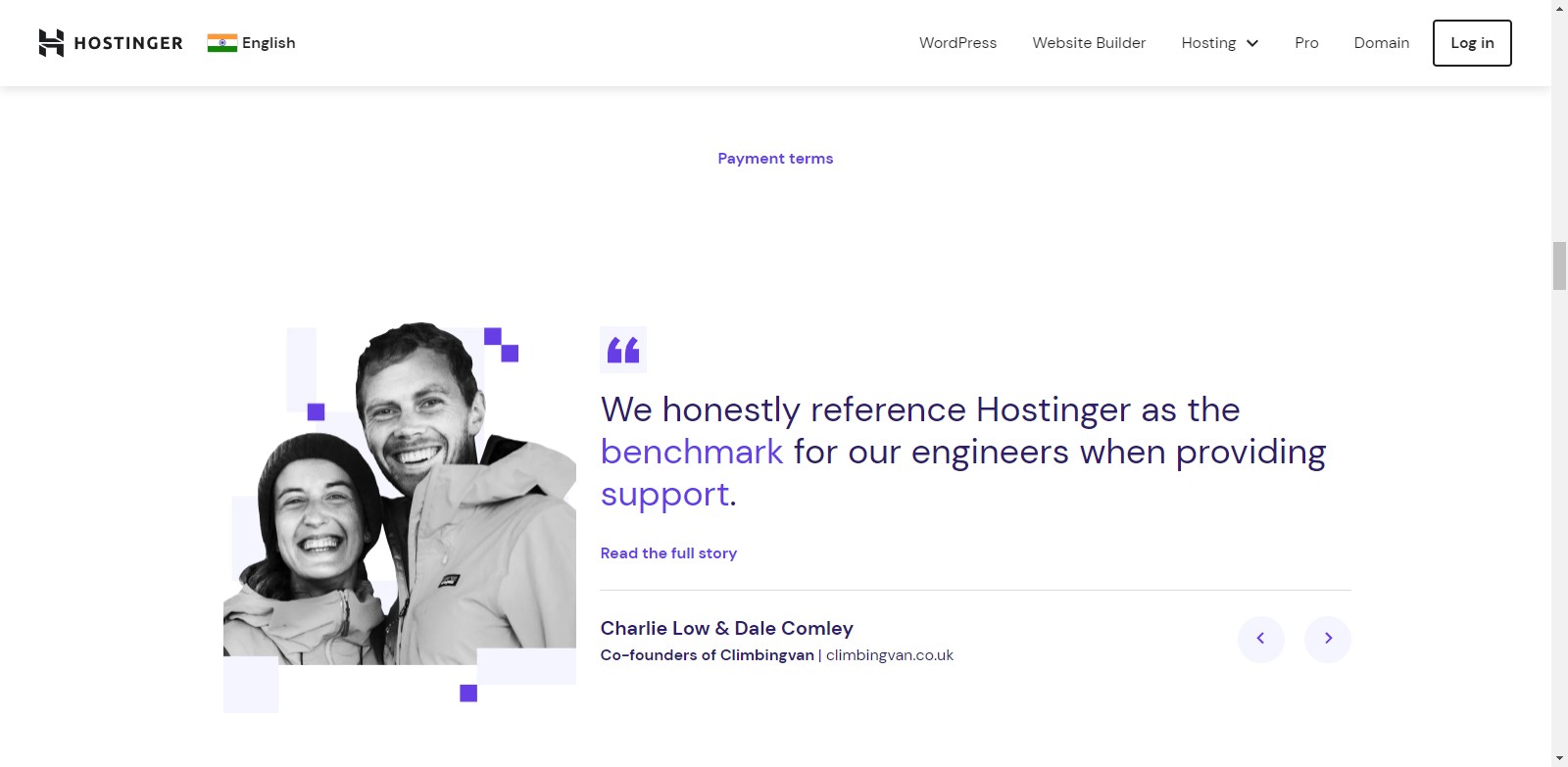
Task: Open the Domain navigation item
Action: pos(1381,43)
